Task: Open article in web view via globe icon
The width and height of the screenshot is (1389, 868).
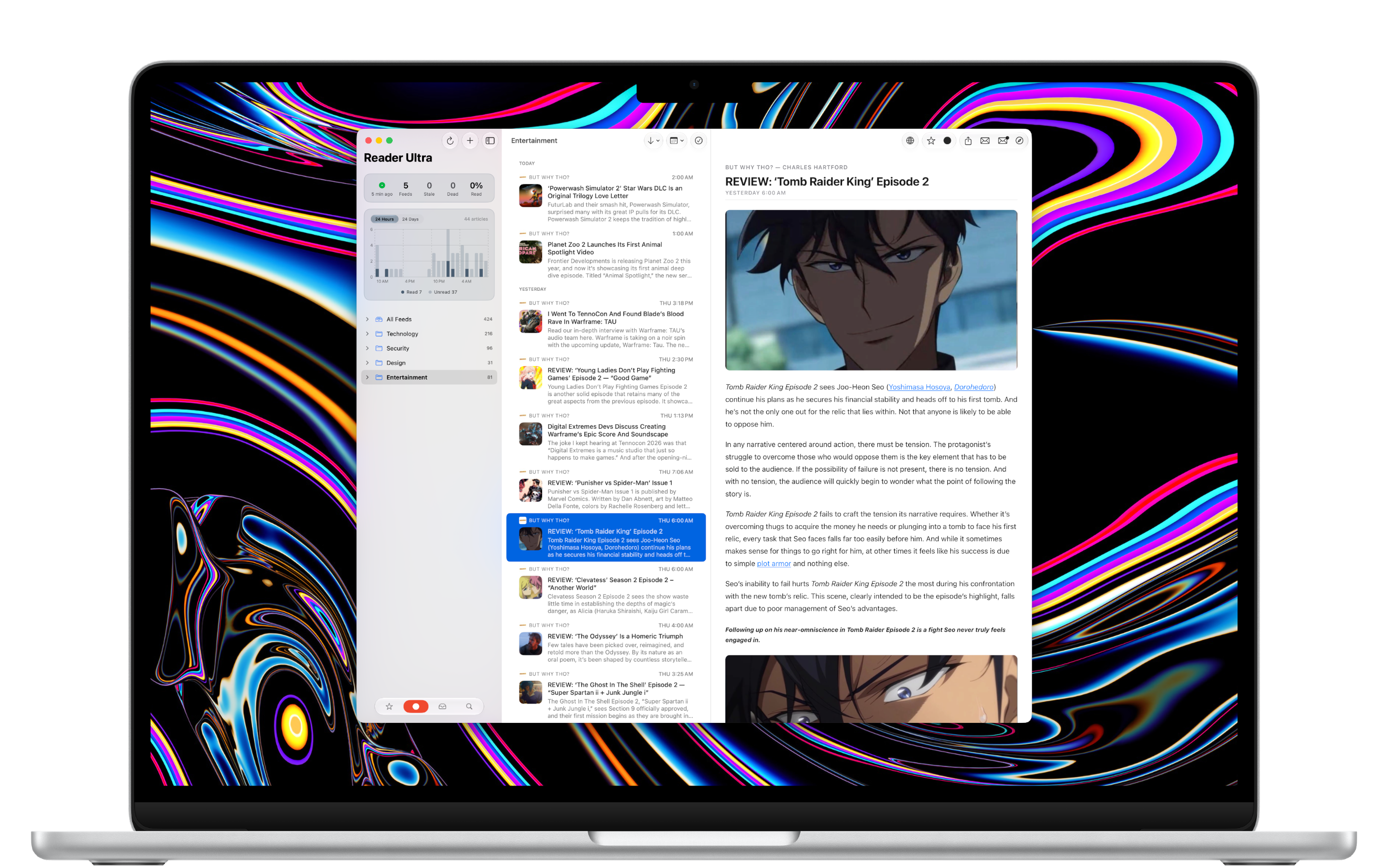Action: coord(910,141)
